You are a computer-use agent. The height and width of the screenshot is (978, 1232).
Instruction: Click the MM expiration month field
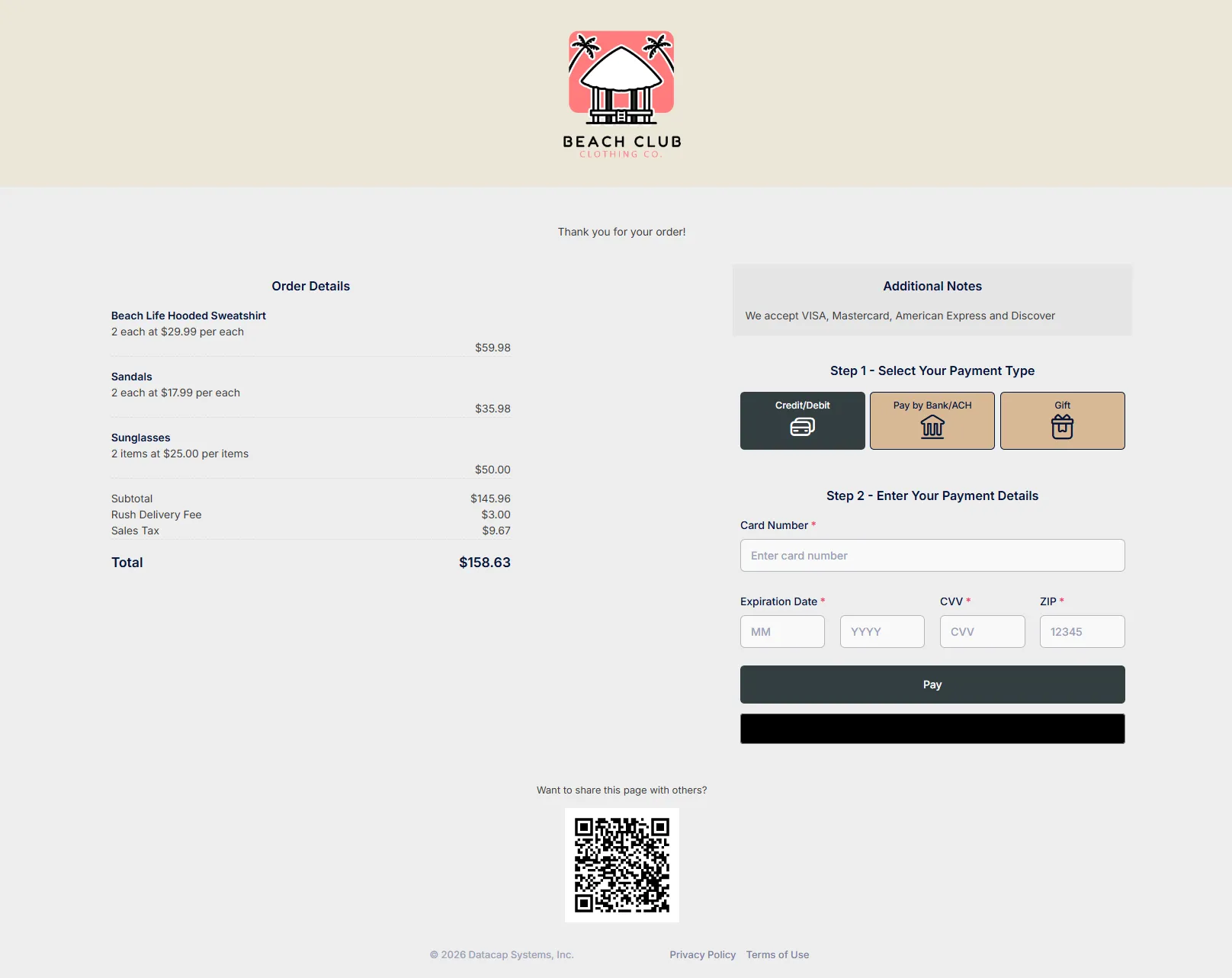click(x=782, y=632)
